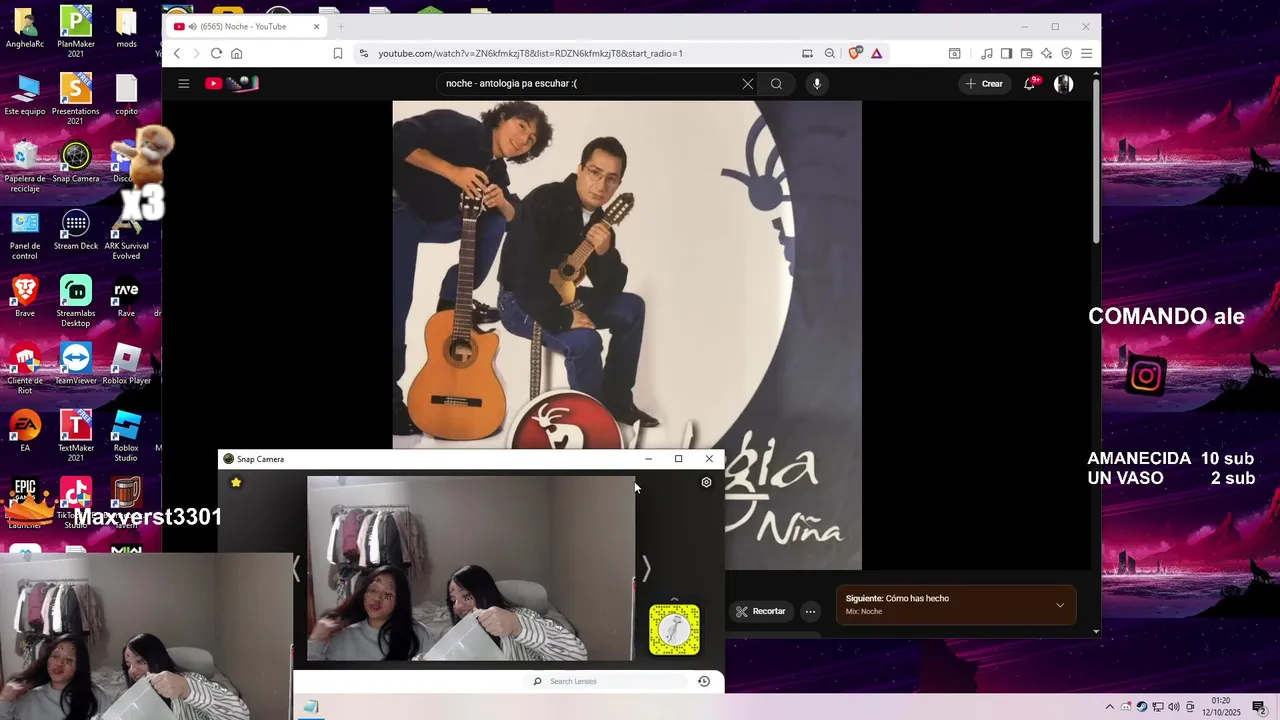
Task: Mute the tab via its speaker icon
Action: pyautogui.click(x=192, y=27)
